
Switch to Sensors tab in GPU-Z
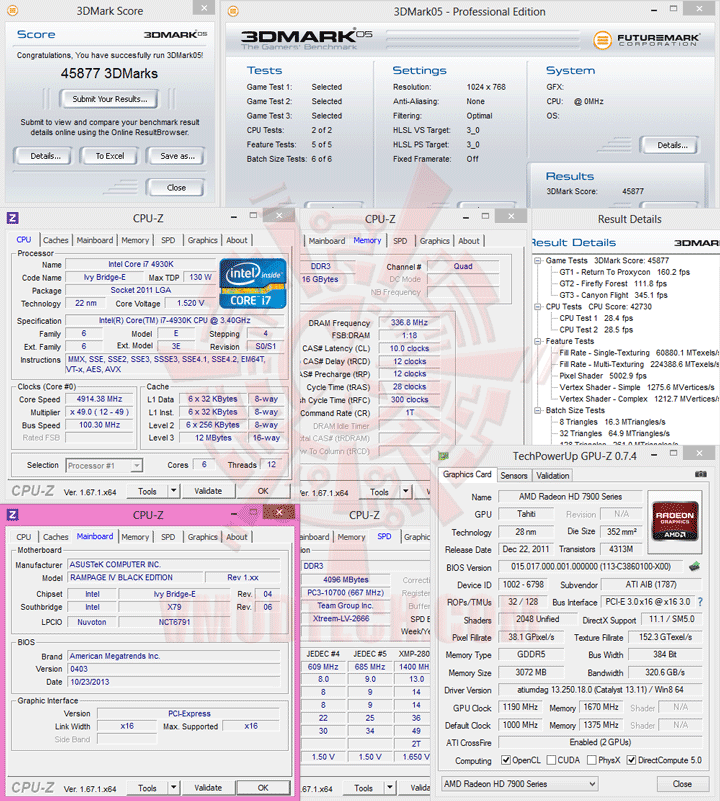(x=514, y=476)
